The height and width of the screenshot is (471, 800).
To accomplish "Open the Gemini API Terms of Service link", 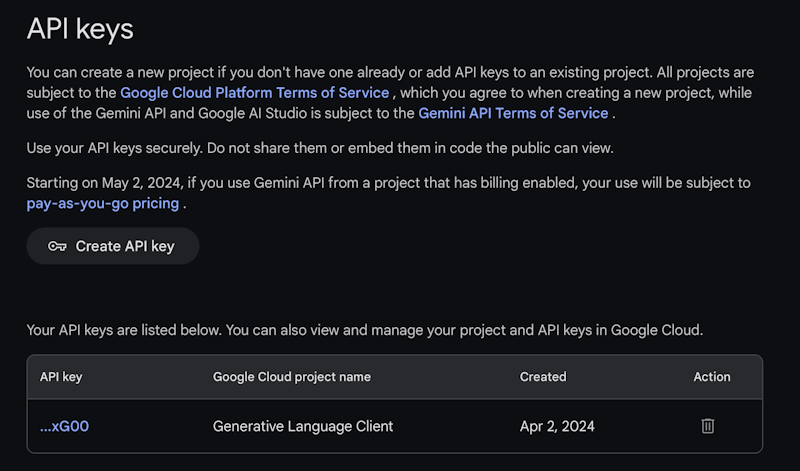I will [513, 113].
